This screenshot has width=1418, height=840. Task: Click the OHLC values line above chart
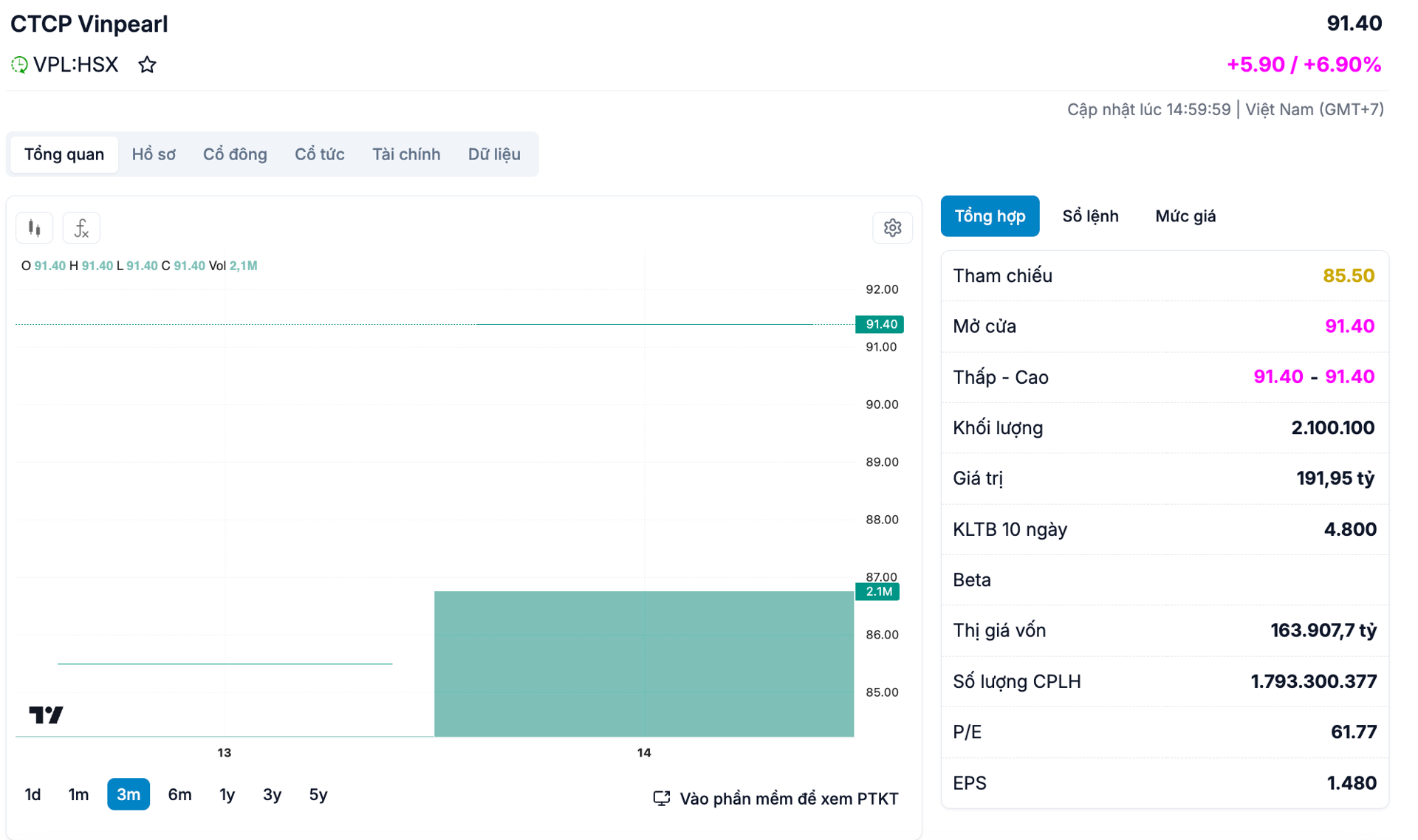pyautogui.click(x=139, y=266)
